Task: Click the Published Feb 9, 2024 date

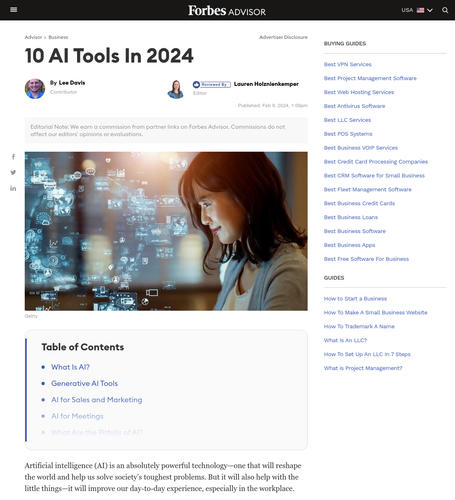Action: pos(273,105)
